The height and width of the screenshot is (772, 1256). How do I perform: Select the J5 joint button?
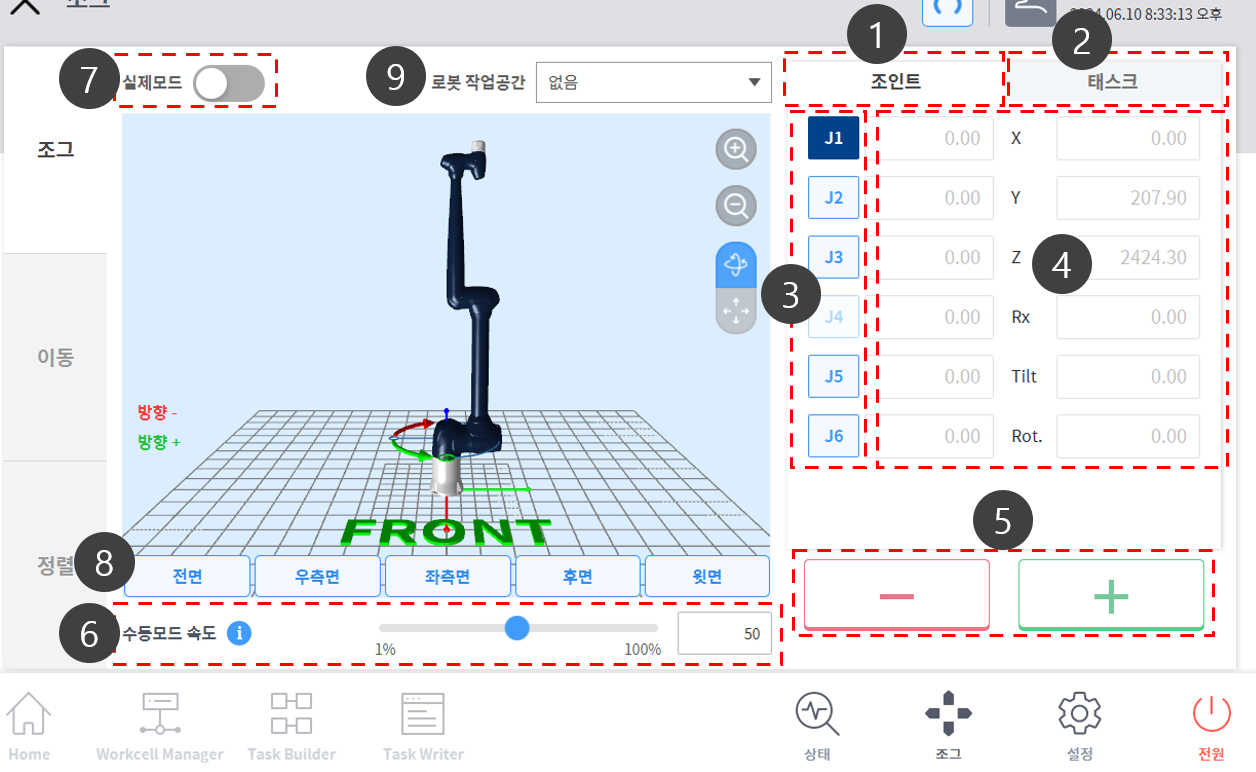(x=833, y=377)
